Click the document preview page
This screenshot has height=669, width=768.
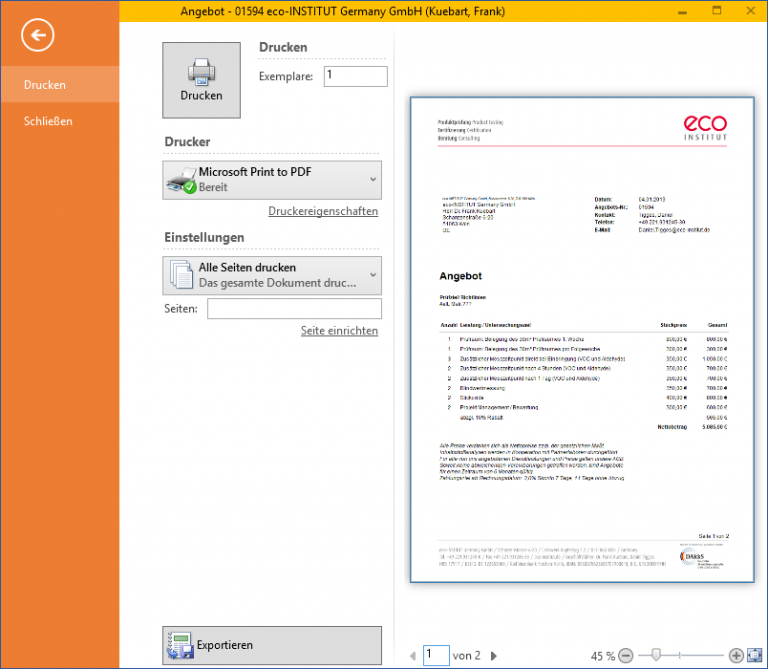(x=583, y=339)
